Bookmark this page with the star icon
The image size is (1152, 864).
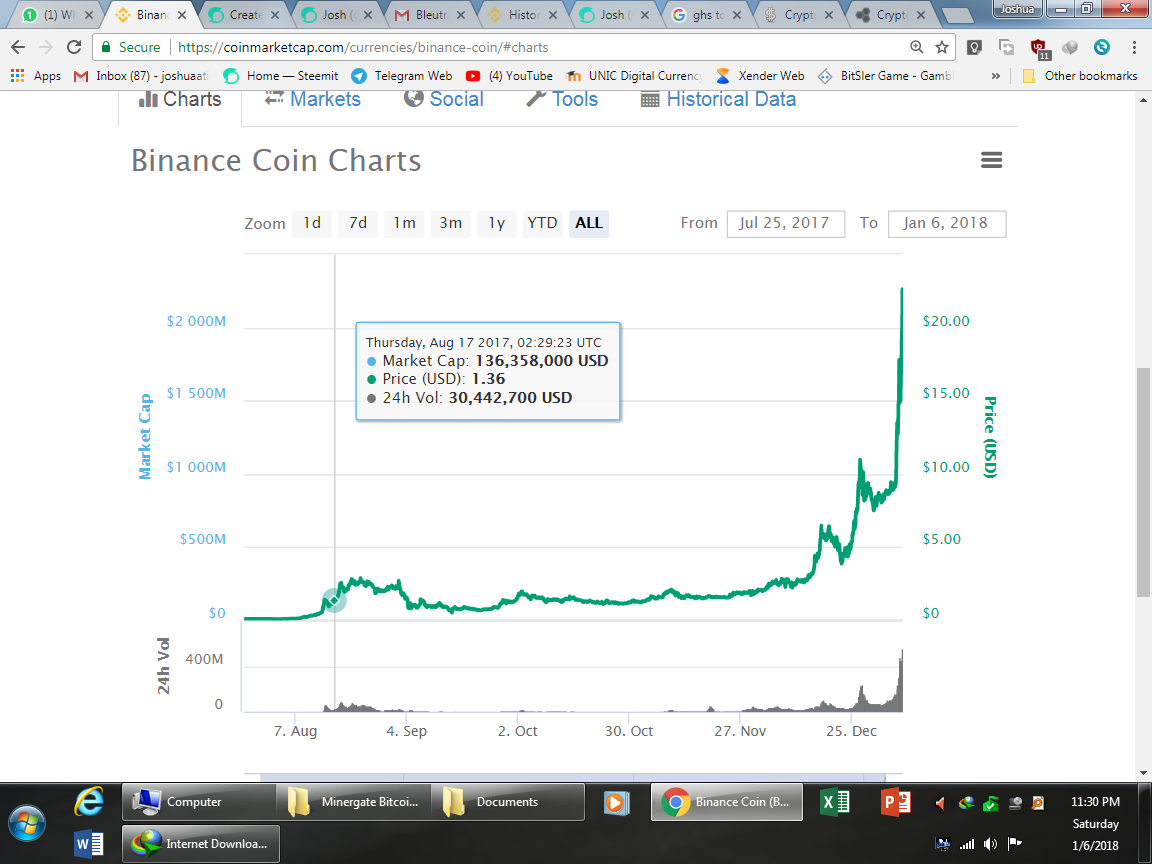click(942, 47)
